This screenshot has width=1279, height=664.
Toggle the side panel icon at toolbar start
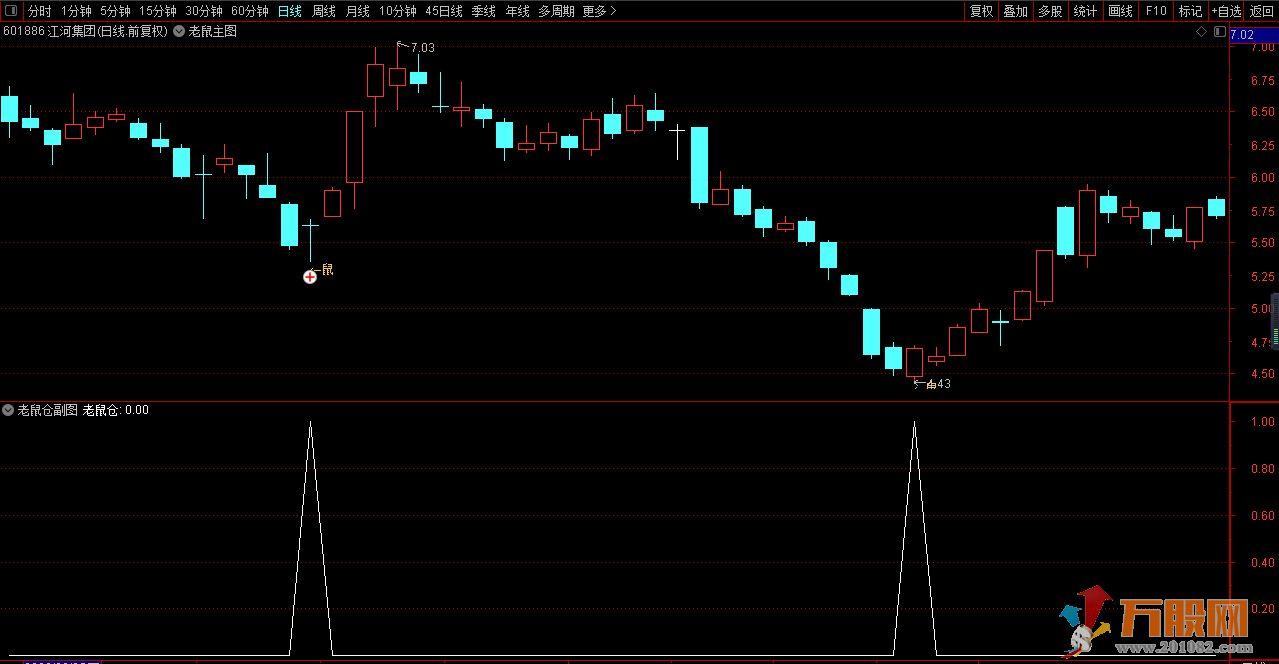tap(11, 11)
